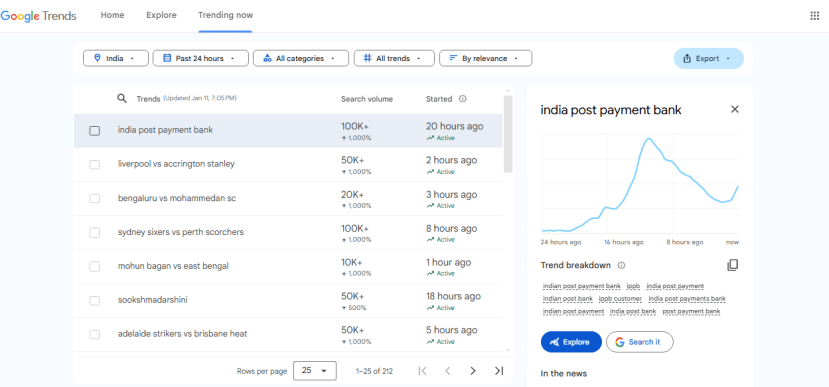
Task: Click the ippb customer breakdown term
Action: (x=620, y=299)
